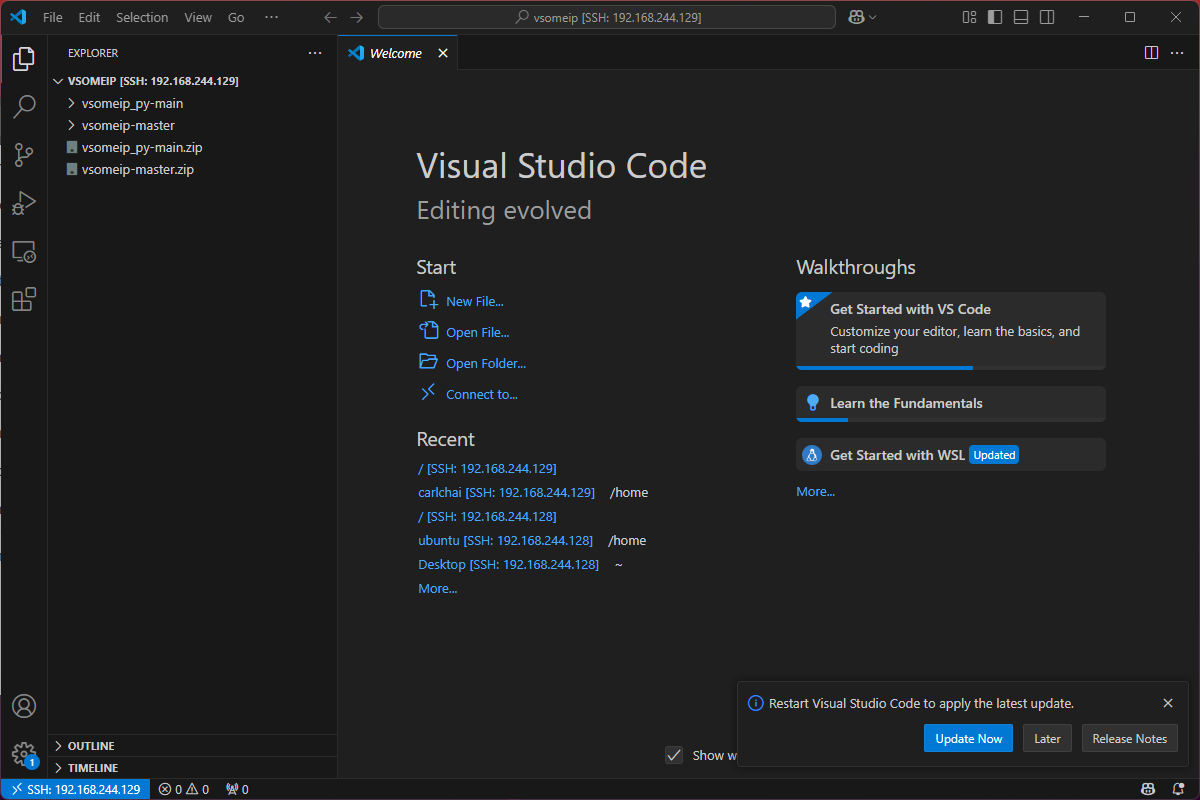Click More... under Walkthroughs
Image resolution: width=1200 pixels, height=800 pixels.
click(x=815, y=491)
